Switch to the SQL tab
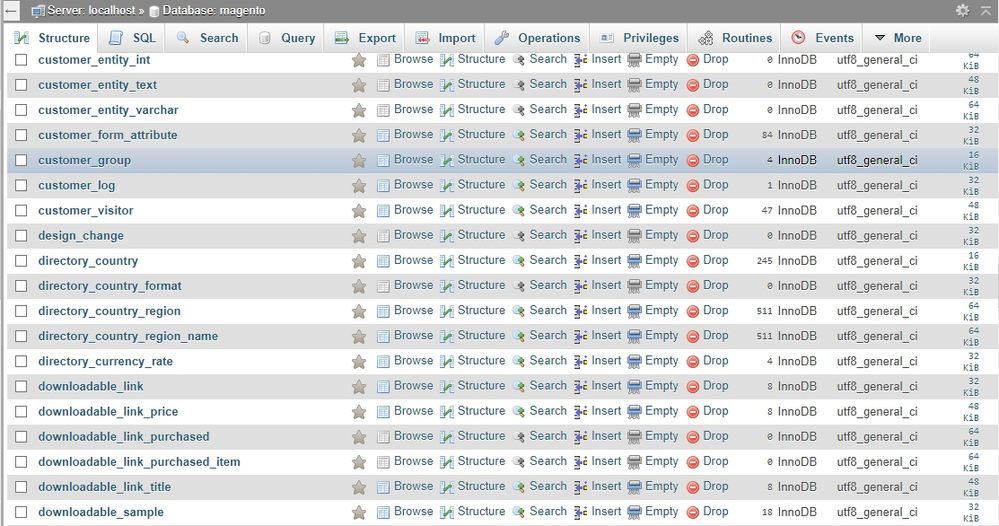 (x=132, y=38)
